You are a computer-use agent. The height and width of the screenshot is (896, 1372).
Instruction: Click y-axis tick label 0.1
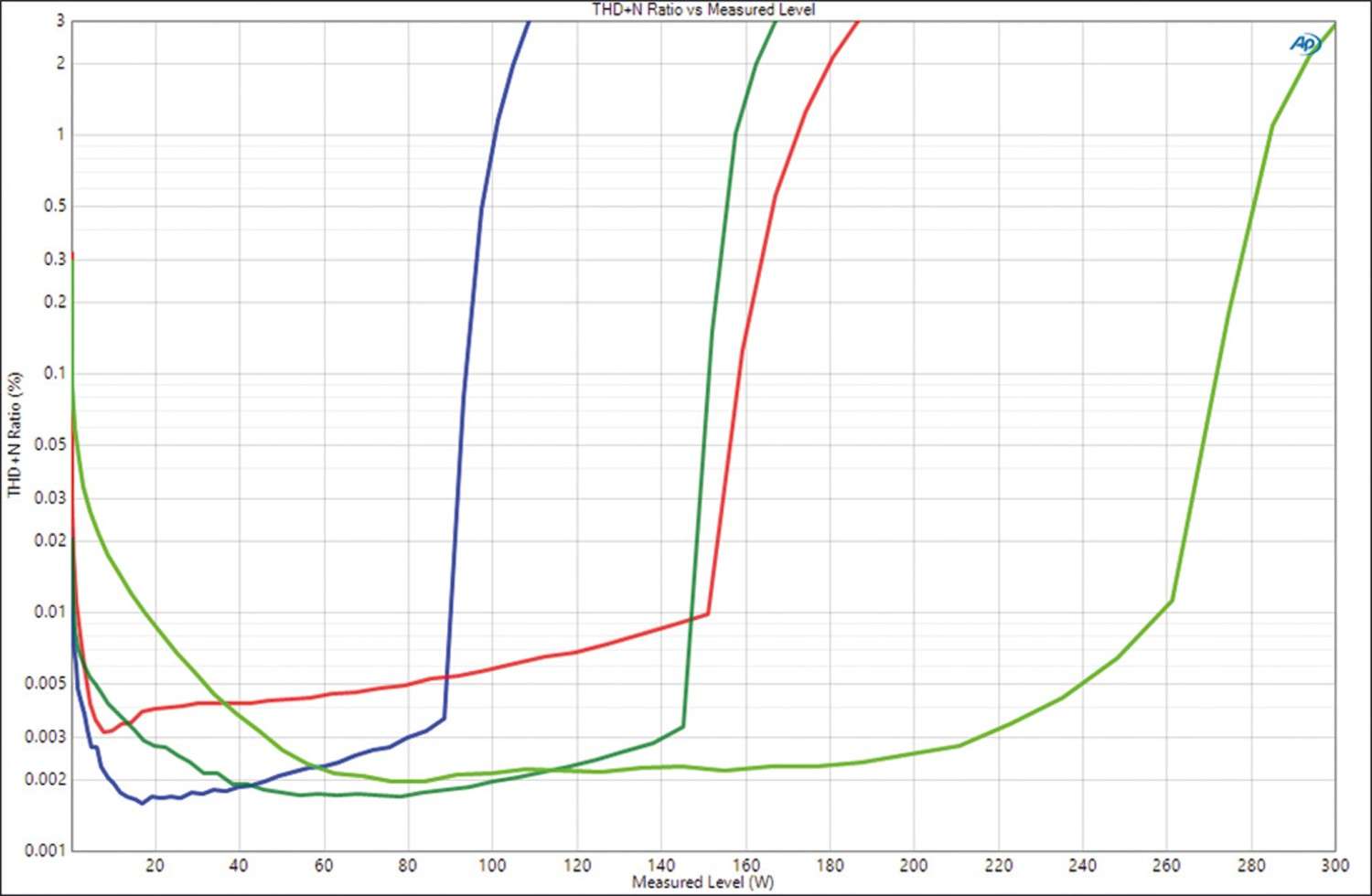click(x=55, y=373)
